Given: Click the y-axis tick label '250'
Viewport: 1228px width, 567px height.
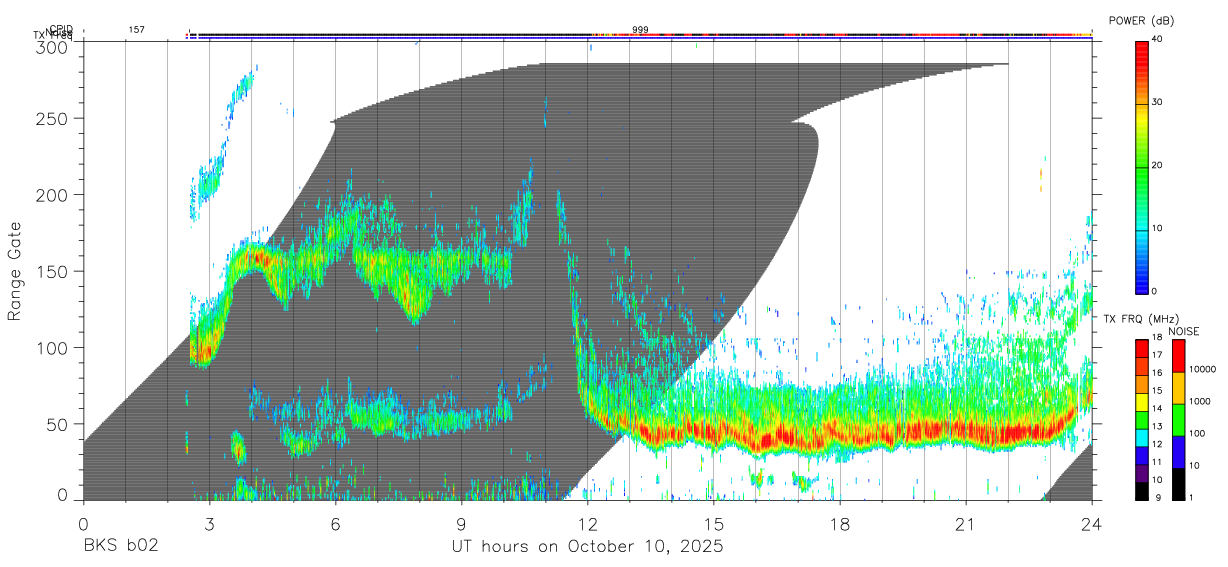Looking at the screenshot, I should coord(54,118).
